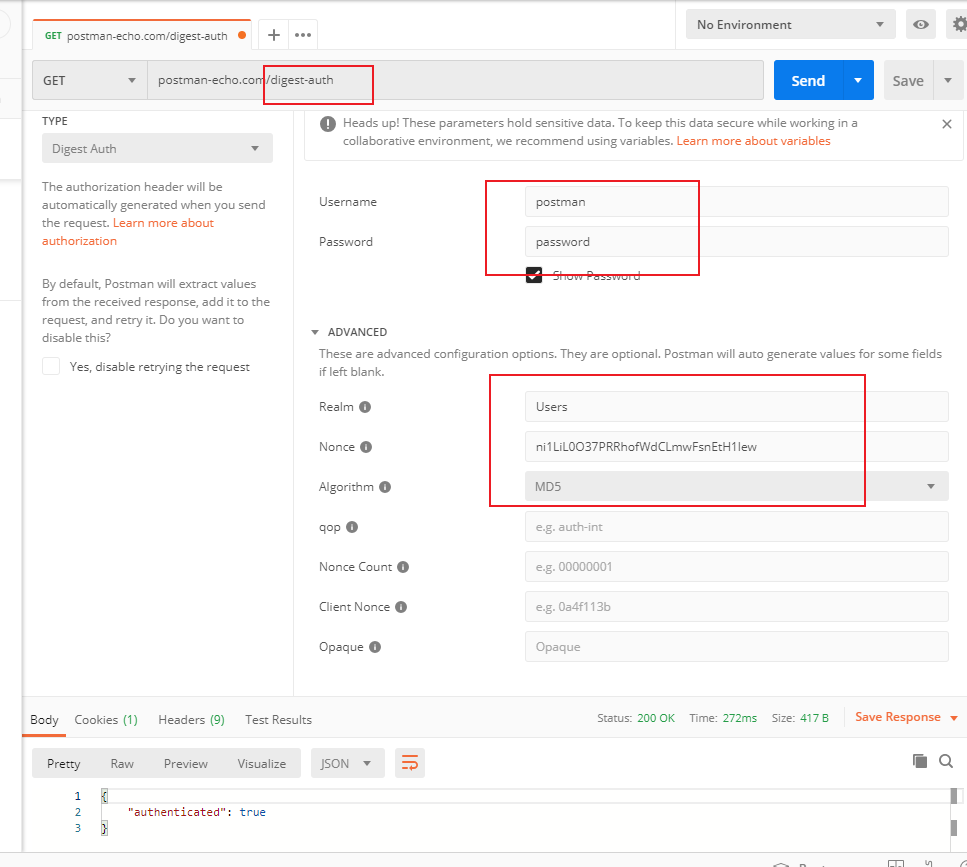Open manage environments gear icon
The height and width of the screenshot is (867, 967).
click(x=959, y=25)
